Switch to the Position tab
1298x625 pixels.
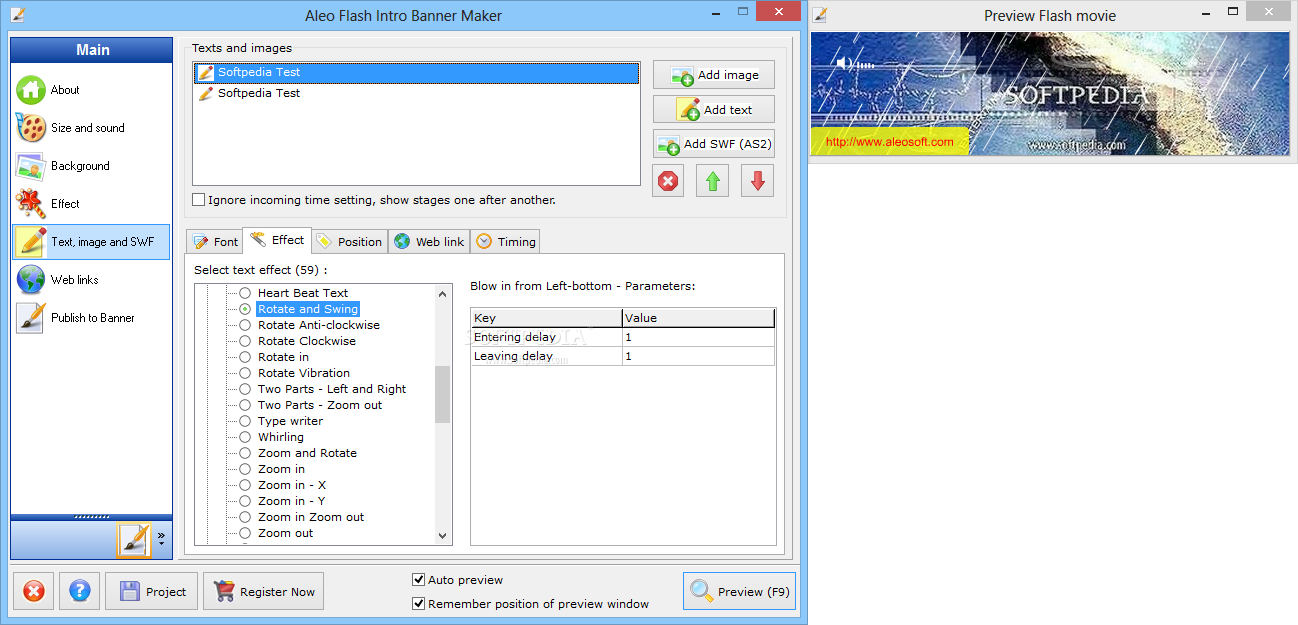349,242
